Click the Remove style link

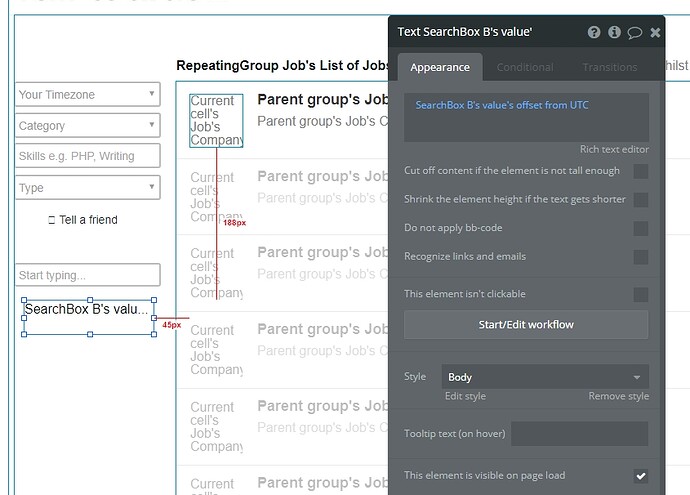click(618, 396)
